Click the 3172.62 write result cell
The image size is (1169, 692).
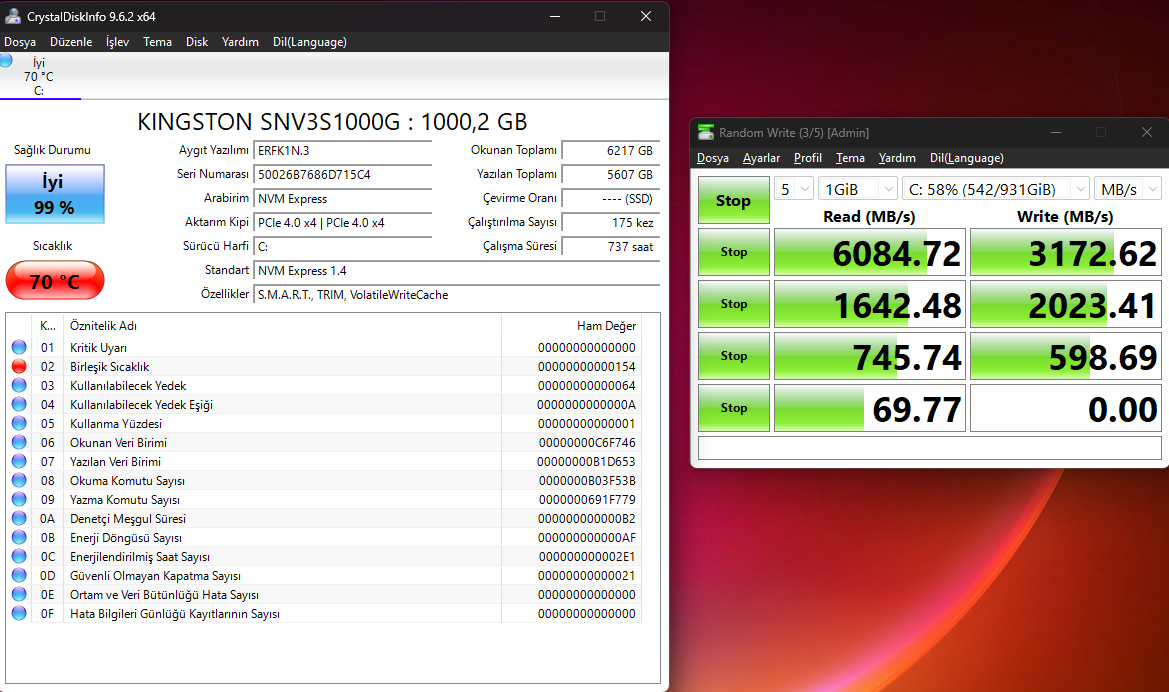[1065, 253]
